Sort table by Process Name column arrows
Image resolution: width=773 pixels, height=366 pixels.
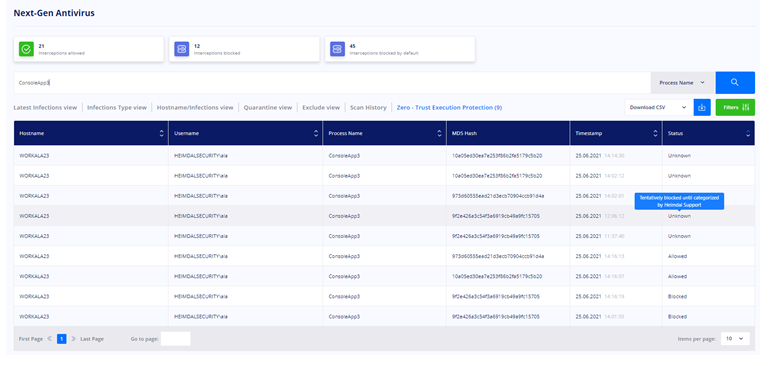pos(439,133)
